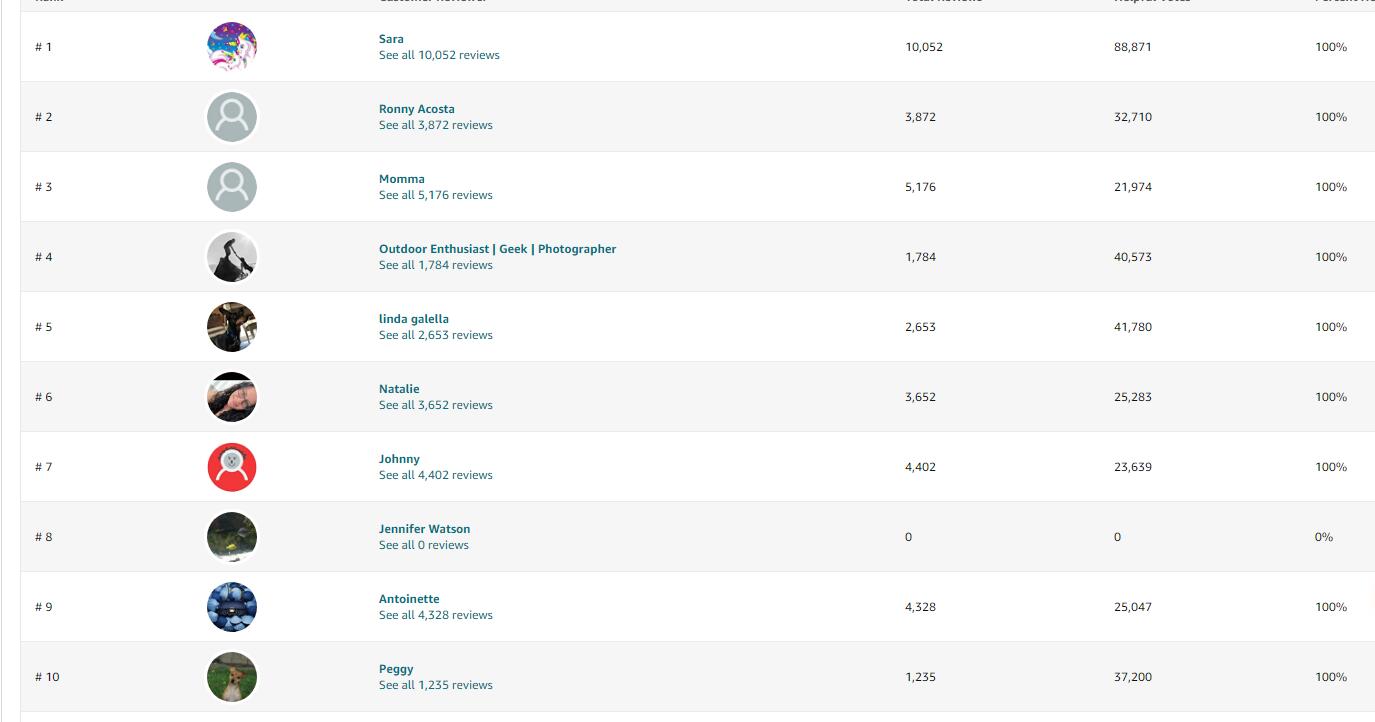This screenshot has height=722, width=1375.
Task: Open Jennifer Watson's profile name link
Action: pyautogui.click(x=425, y=529)
